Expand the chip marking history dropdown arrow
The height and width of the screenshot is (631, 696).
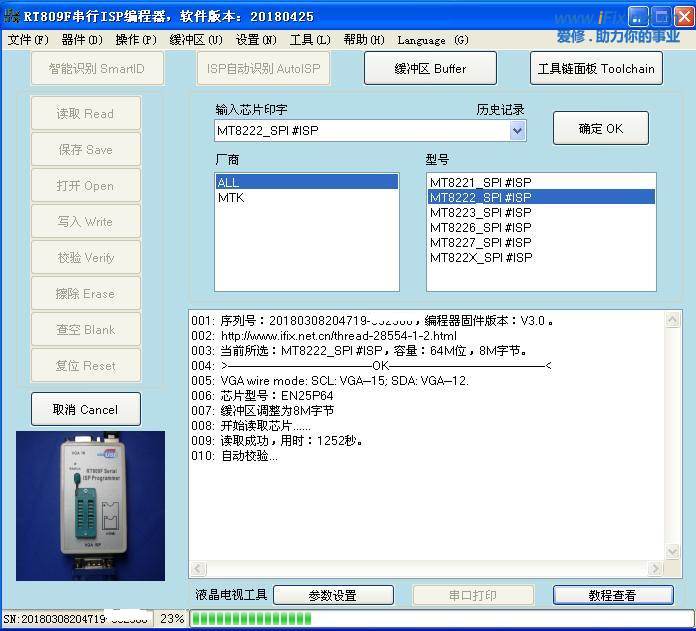(517, 131)
